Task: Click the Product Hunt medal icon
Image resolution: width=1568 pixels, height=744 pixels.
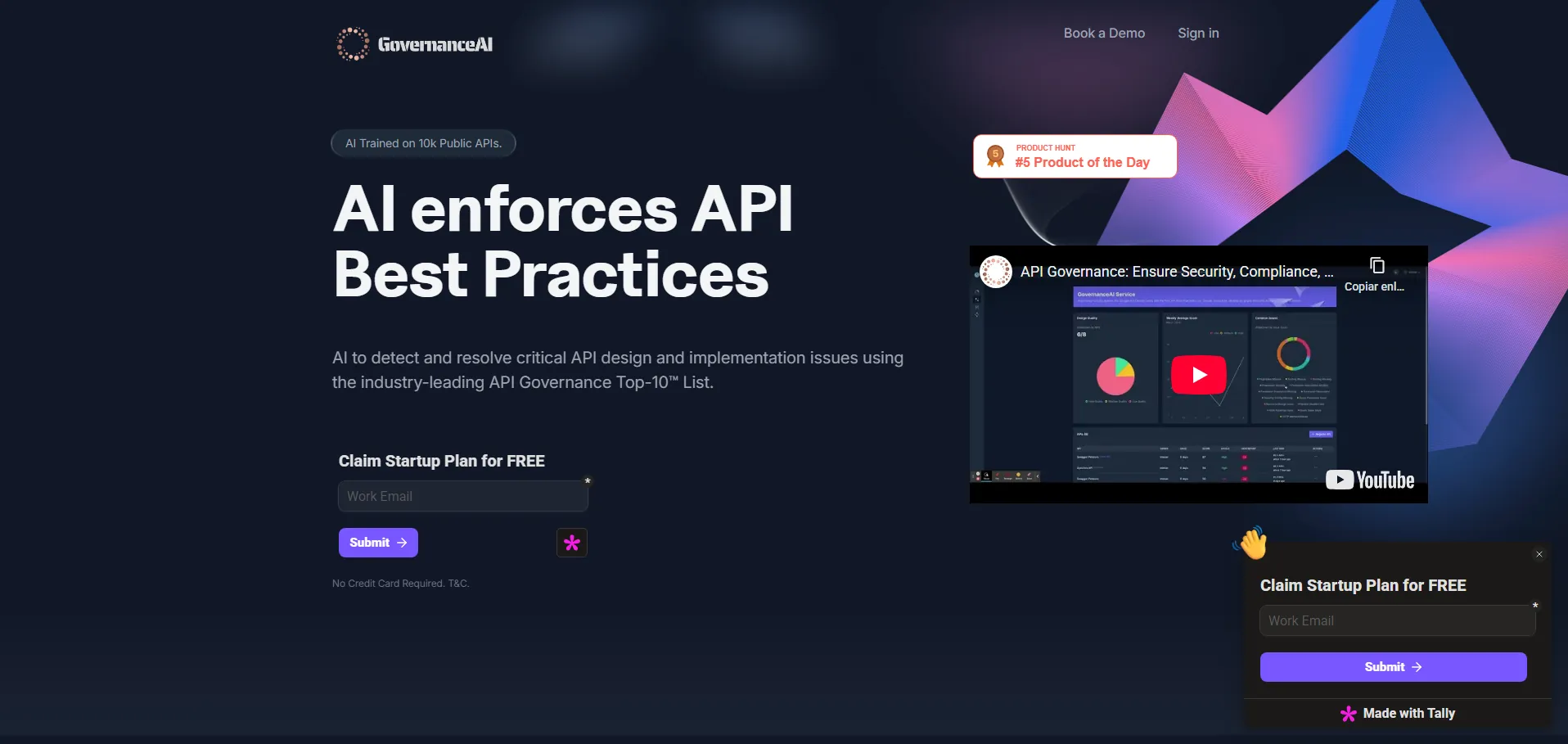Action: coord(995,156)
